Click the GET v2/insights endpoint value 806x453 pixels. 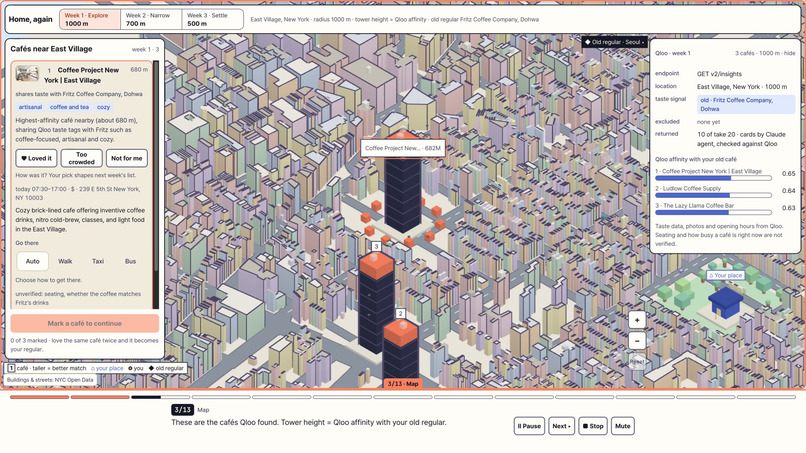(x=719, y=74)
